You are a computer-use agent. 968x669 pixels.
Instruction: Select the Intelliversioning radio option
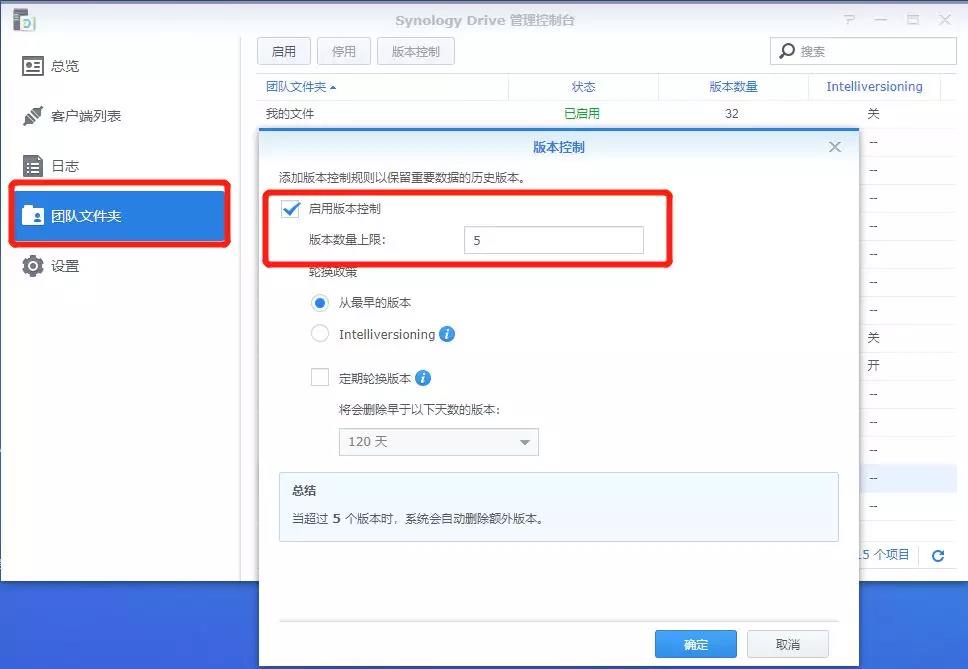[320, 334]
